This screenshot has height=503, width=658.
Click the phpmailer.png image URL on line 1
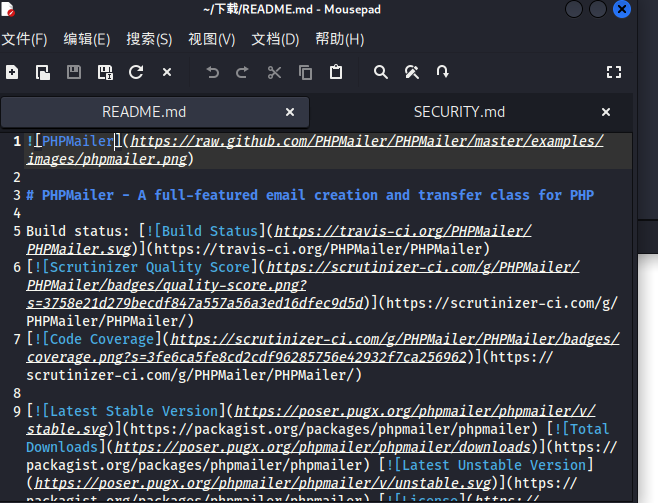coord(315,150)
